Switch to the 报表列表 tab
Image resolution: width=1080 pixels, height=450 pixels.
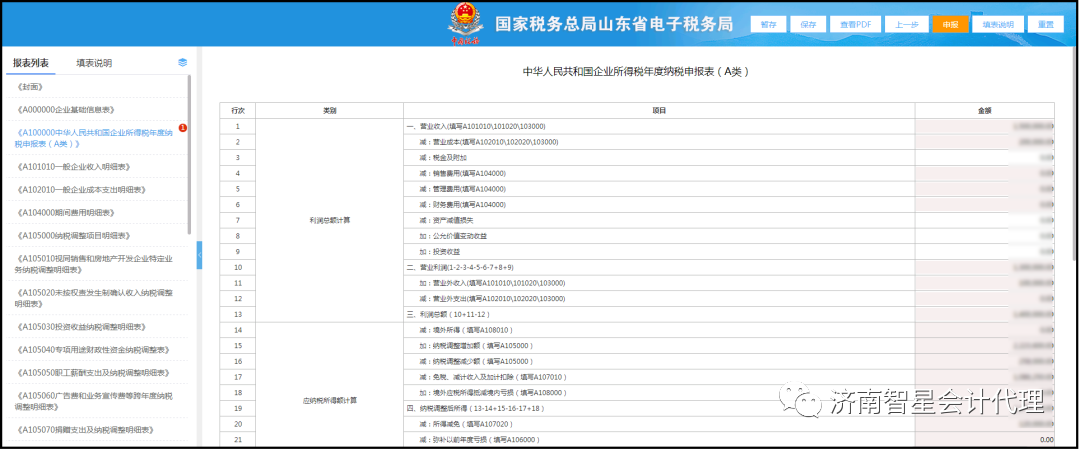pyautogui.click(x=31, y=63)
